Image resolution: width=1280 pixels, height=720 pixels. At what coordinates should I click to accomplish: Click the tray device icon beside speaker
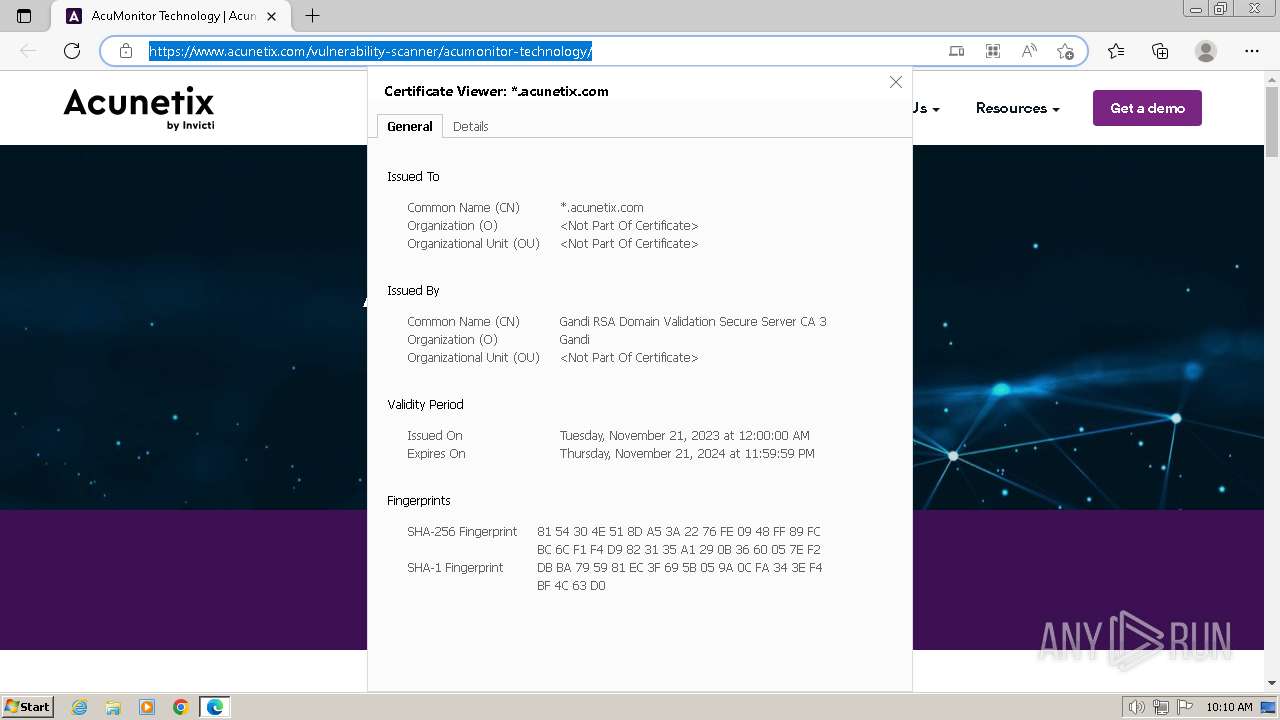1162,707
